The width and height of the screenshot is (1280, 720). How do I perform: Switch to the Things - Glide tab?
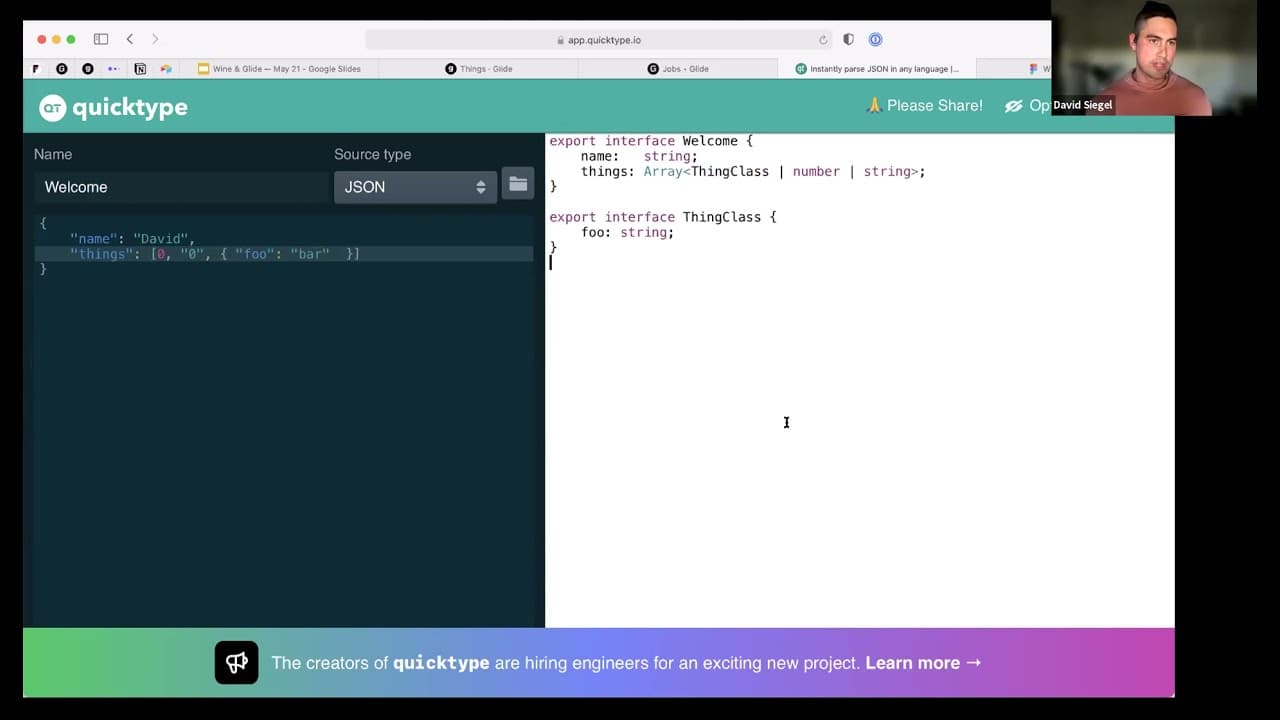coord(479,69)
